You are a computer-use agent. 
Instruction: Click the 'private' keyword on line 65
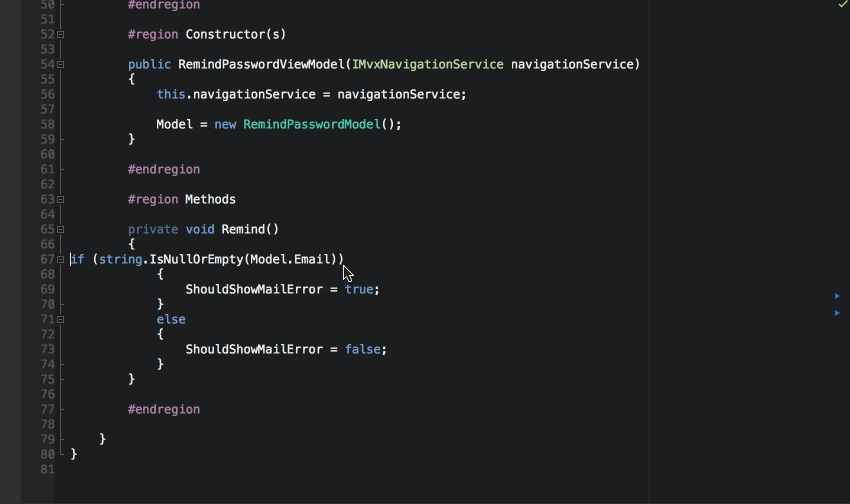(153, 229)
